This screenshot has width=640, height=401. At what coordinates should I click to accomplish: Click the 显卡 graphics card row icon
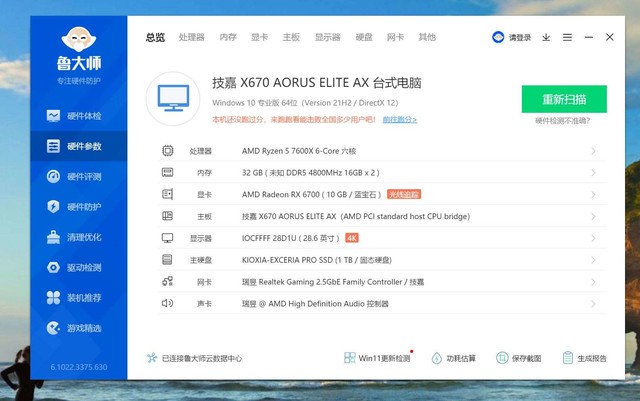pyautogui.click(x=167, y=194)
